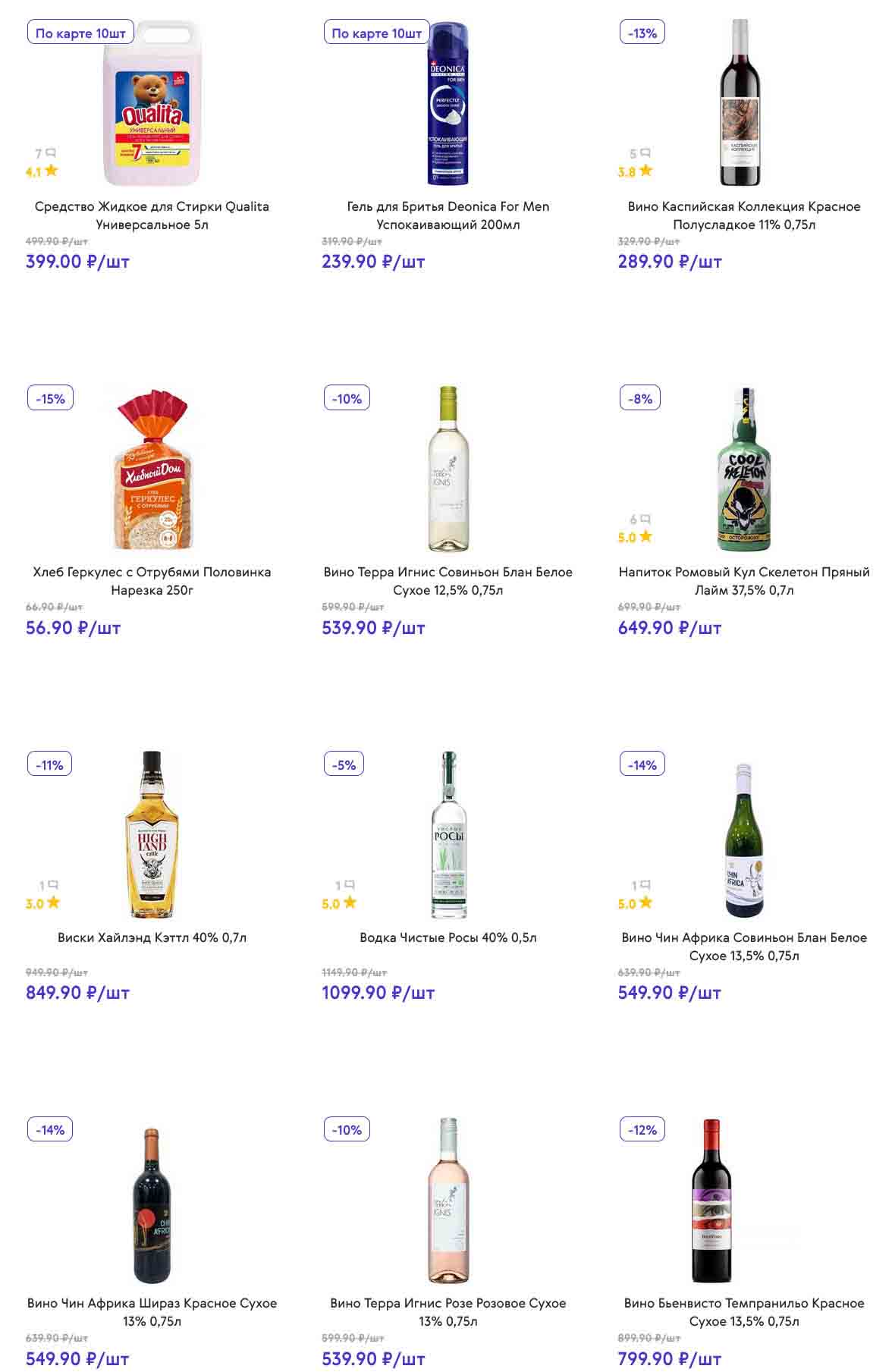Screen dimensions: 892x1372
Task: Click the По карте 10шт badge on Deonica gel
Action: pos(376,33)
